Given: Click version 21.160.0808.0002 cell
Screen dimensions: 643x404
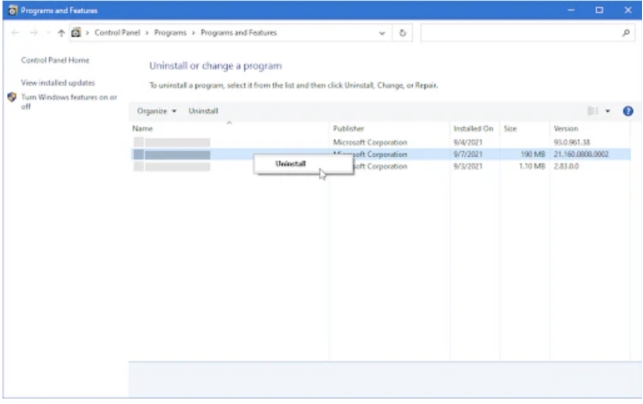Looking at the screenshot, I should (x=581, y=155).
